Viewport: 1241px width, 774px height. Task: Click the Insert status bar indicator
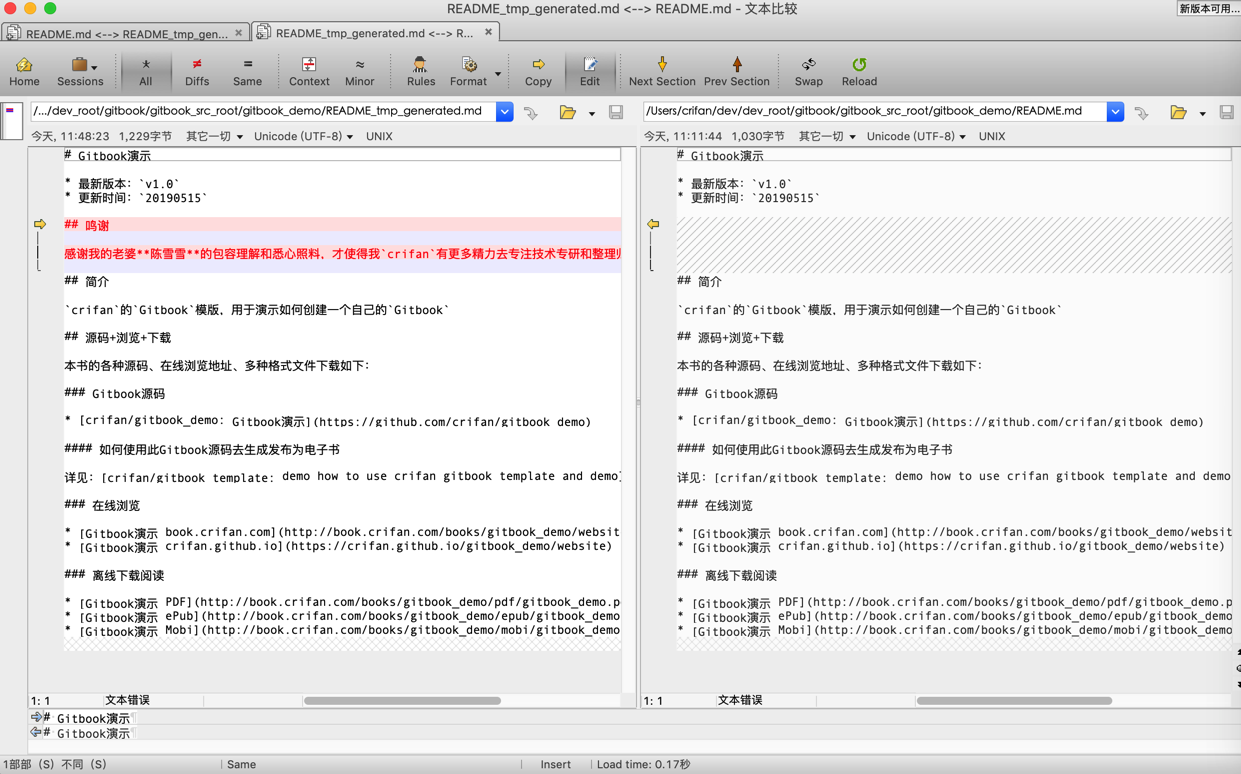click(x=555, y=764)
